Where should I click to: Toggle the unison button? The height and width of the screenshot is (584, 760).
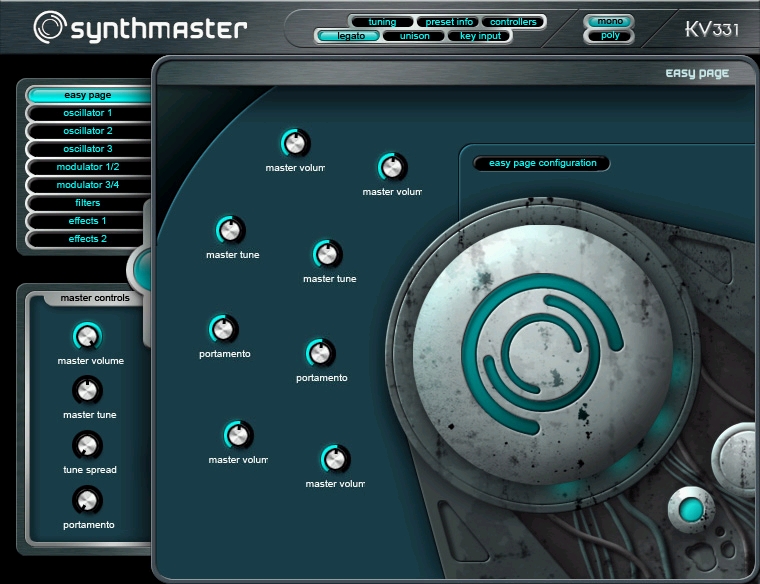[x=414, y=36]
